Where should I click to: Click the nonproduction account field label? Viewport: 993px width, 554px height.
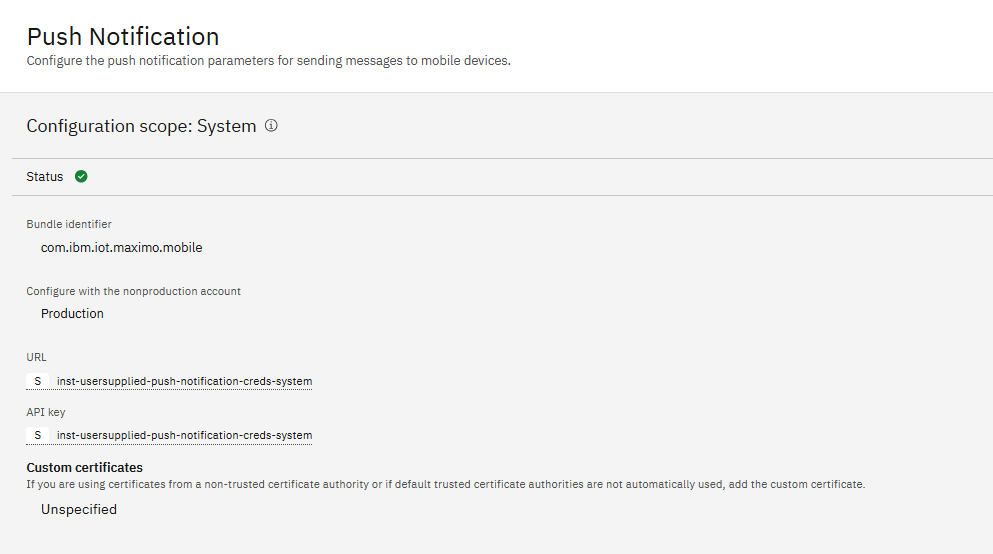pyautogui.click(x=133, y=291)
